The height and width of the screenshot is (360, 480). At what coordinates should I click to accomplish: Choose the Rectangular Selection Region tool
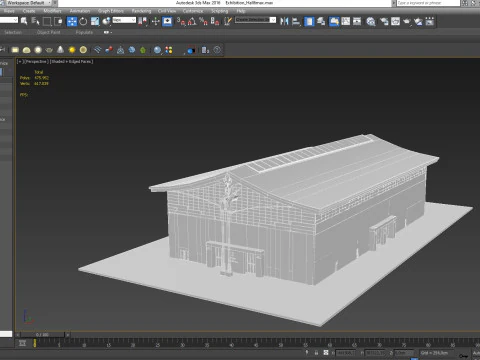click(x=47, y=21)
